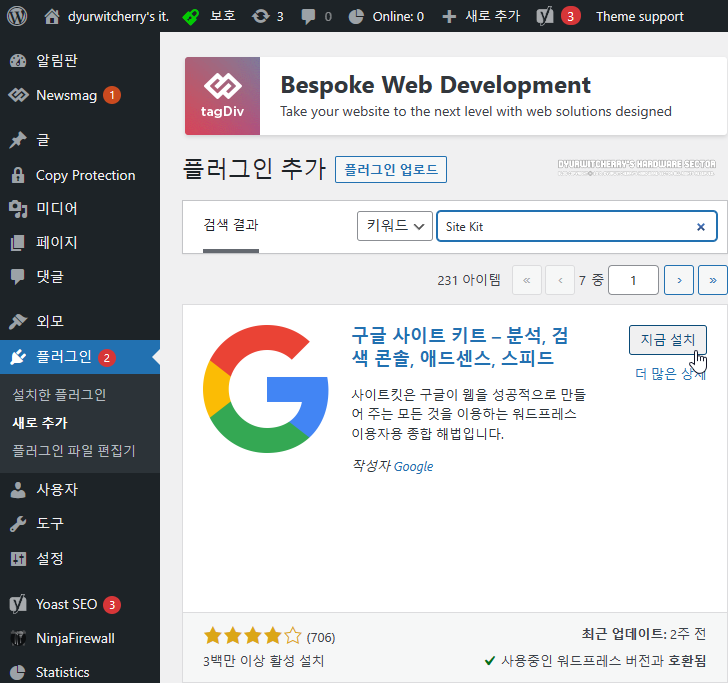Click the 플러그인 업로드 button
Image resolution: width=728 pixels, height=683 pixels.
click(391, 169)
